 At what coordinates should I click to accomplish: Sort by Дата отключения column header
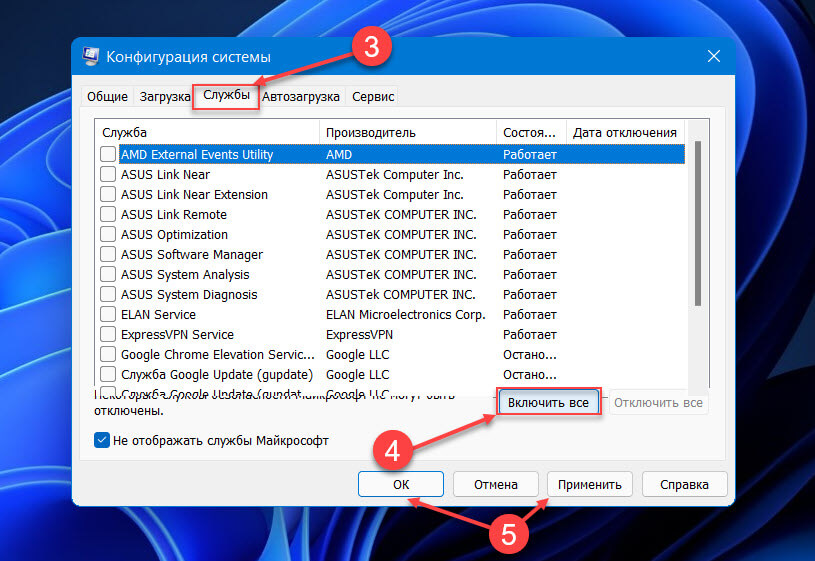point(625,133)
